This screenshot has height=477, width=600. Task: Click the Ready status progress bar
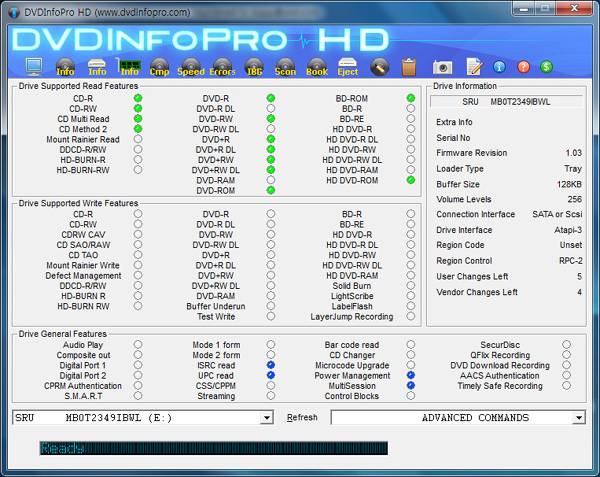click(x=214, y=448)
